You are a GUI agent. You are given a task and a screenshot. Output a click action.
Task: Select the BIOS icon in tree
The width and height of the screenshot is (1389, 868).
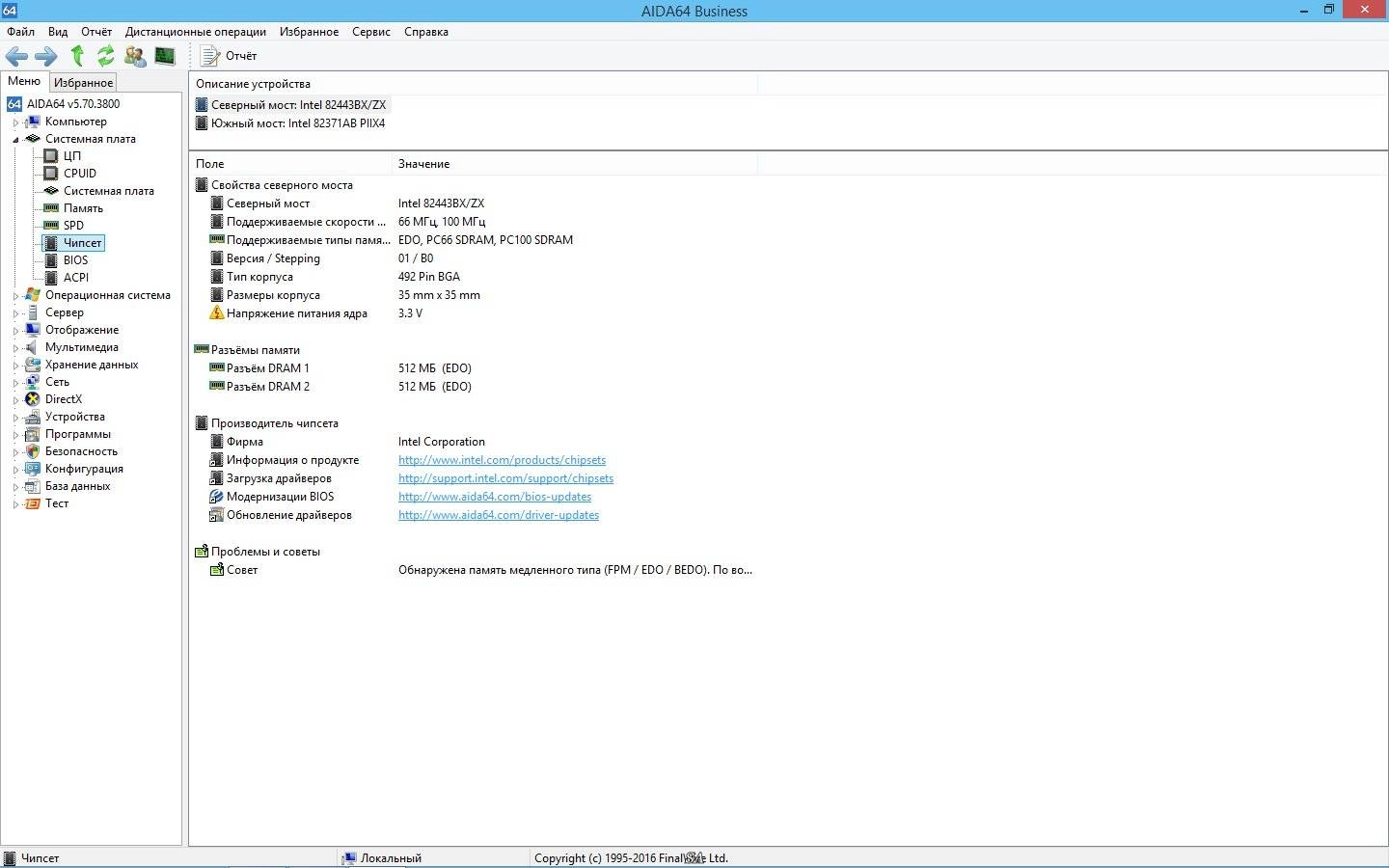[51, 260]
